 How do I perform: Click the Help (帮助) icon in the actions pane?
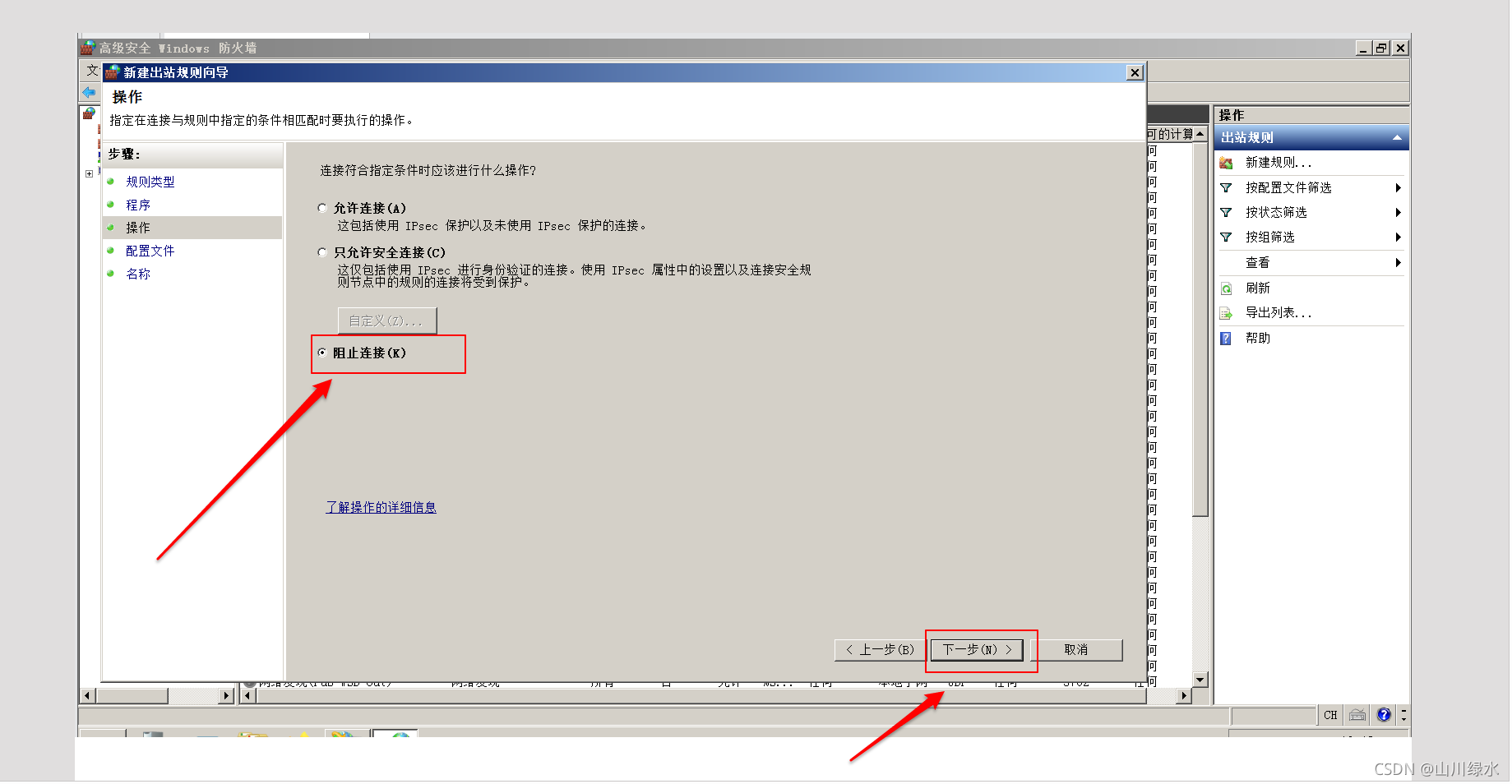point(1226,339)
